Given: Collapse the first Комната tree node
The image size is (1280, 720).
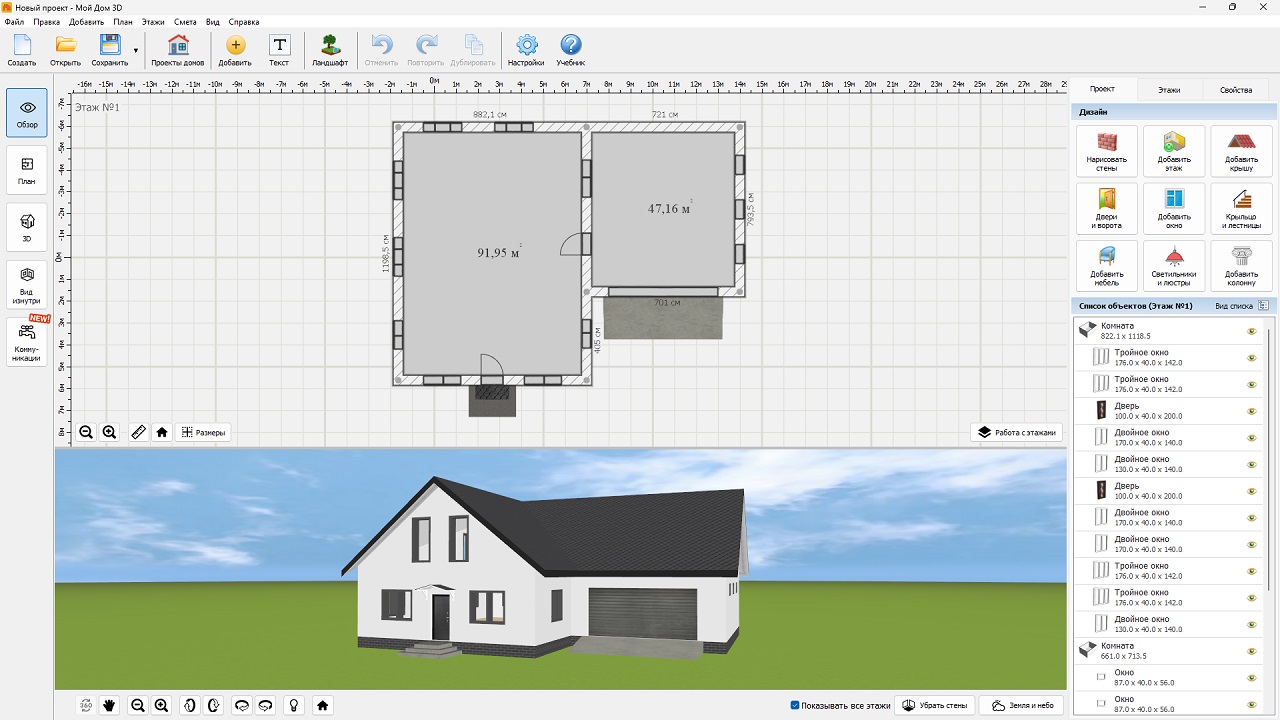Looking at the screenshot, I should (x=1086, y=329).
